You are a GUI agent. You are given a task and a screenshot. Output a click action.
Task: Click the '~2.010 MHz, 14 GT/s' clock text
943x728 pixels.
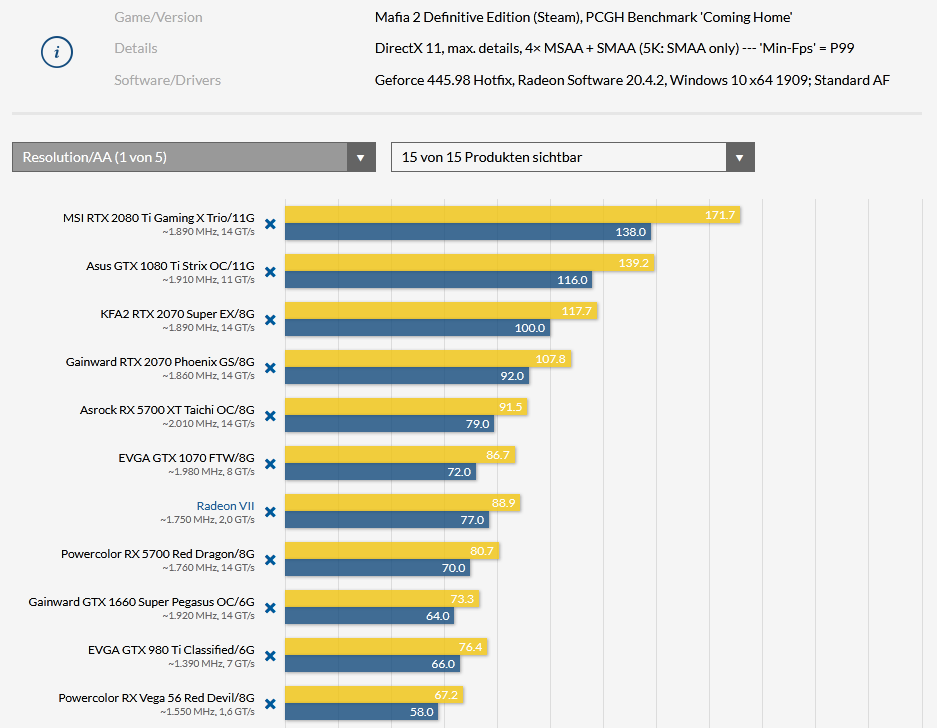click(x=208, y=424)
